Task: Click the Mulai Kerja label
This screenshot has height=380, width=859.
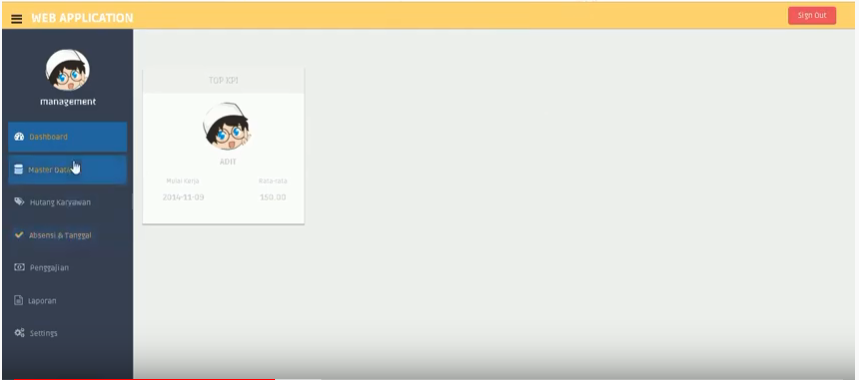Action: coord(182,181)
